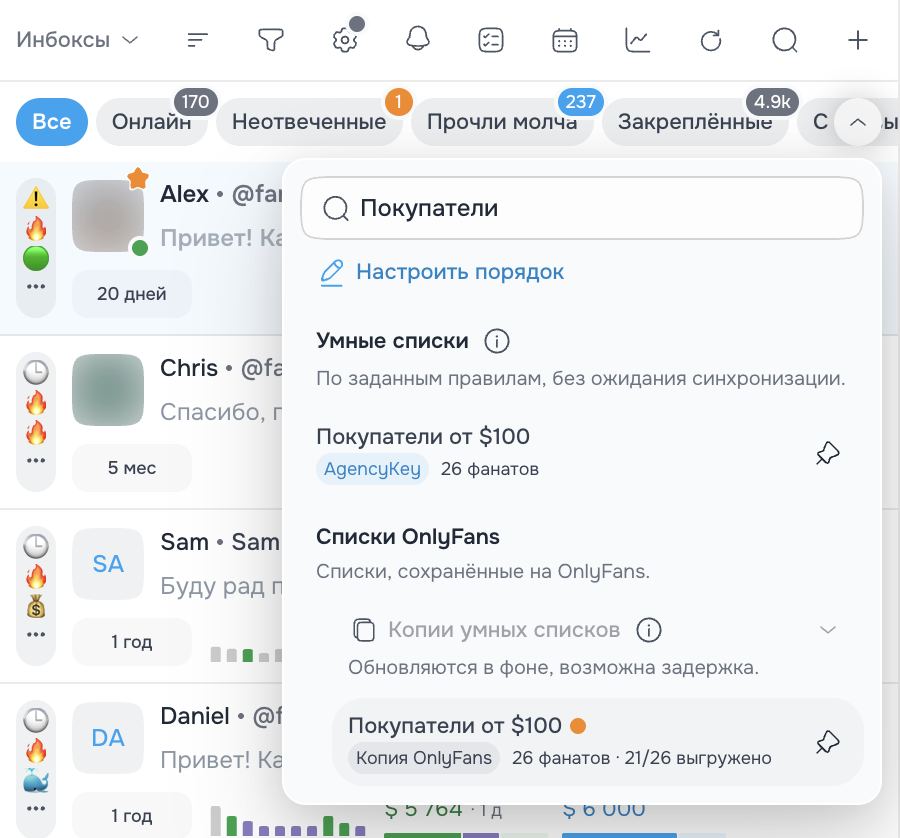Click the Alex chat name
This screenshot has height=838, width=900.
point(184,194)
